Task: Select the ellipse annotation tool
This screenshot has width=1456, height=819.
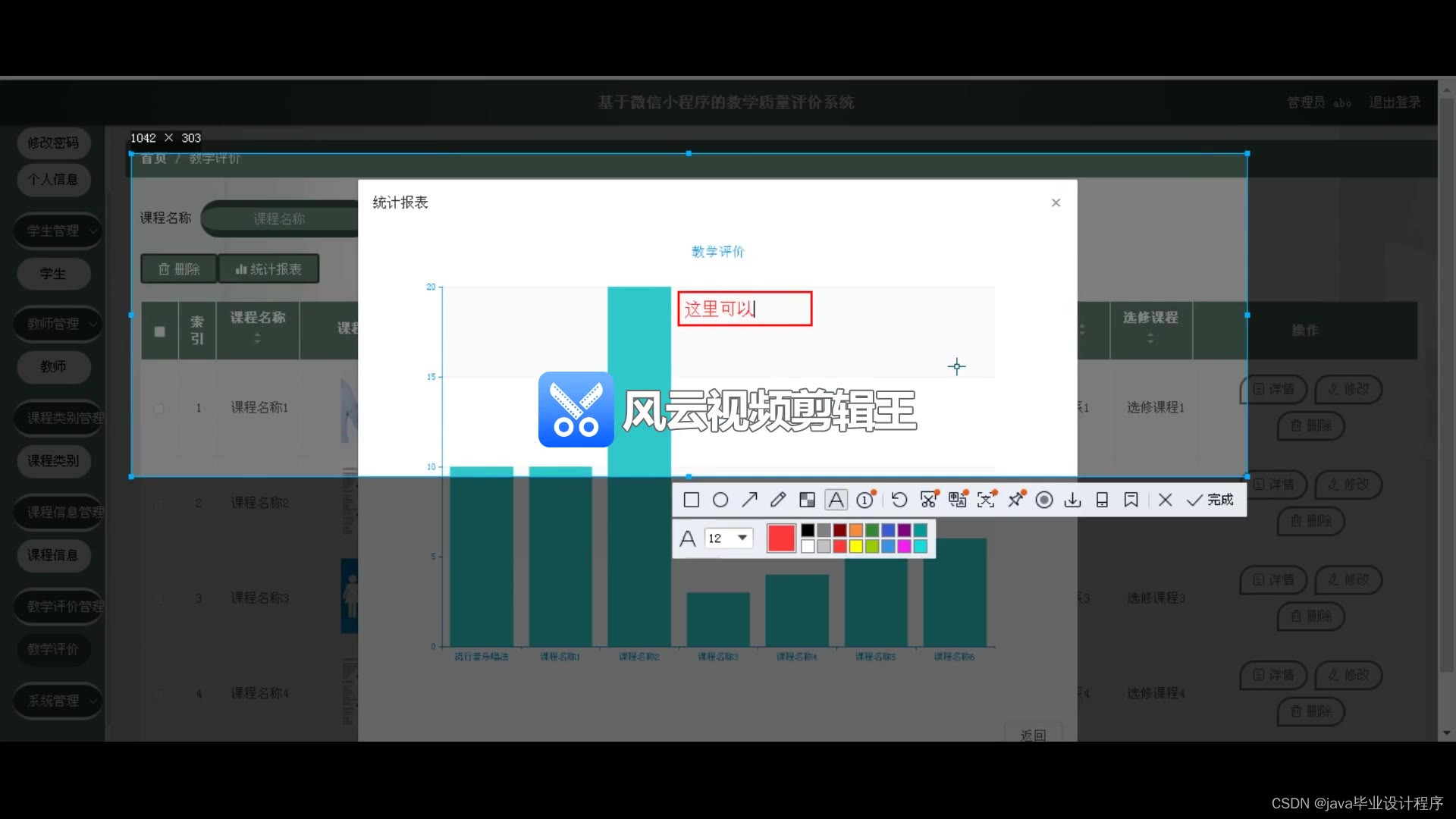Action: (x=720, y=500)
